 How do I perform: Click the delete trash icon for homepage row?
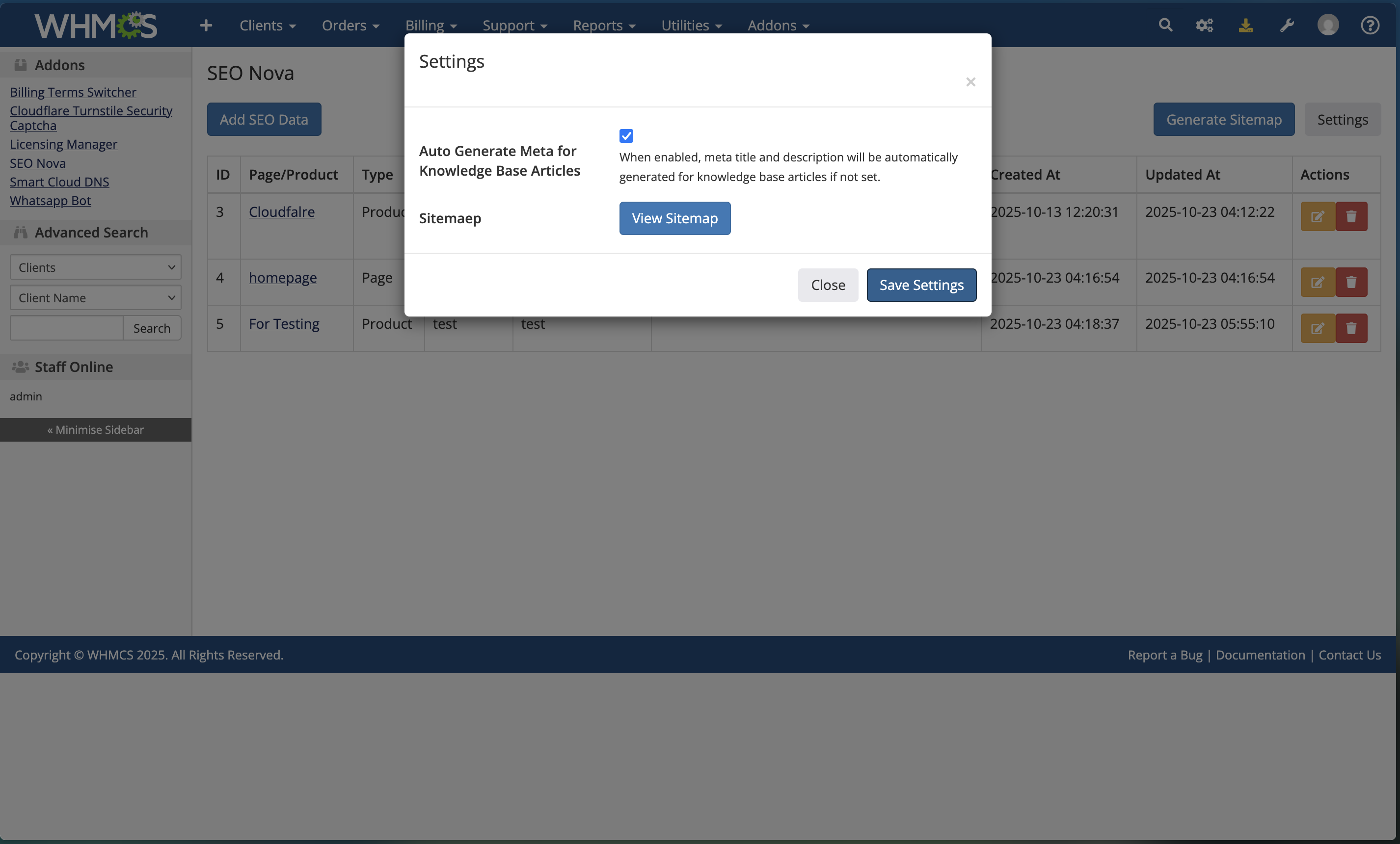click(x=1351, y=282)
